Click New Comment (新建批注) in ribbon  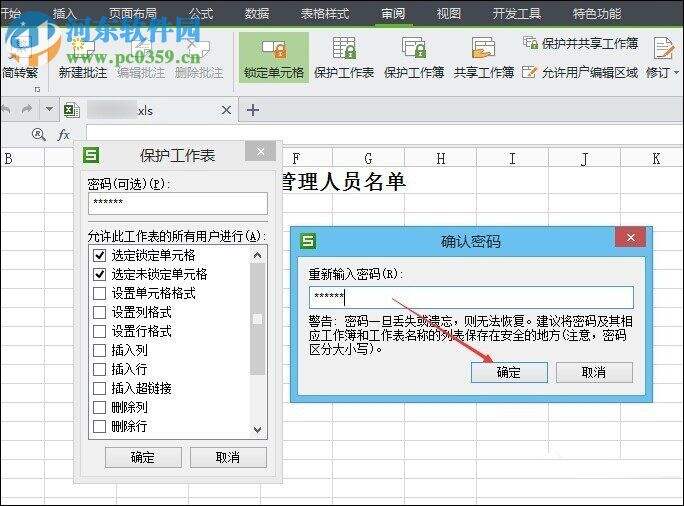tap(83, 58)
